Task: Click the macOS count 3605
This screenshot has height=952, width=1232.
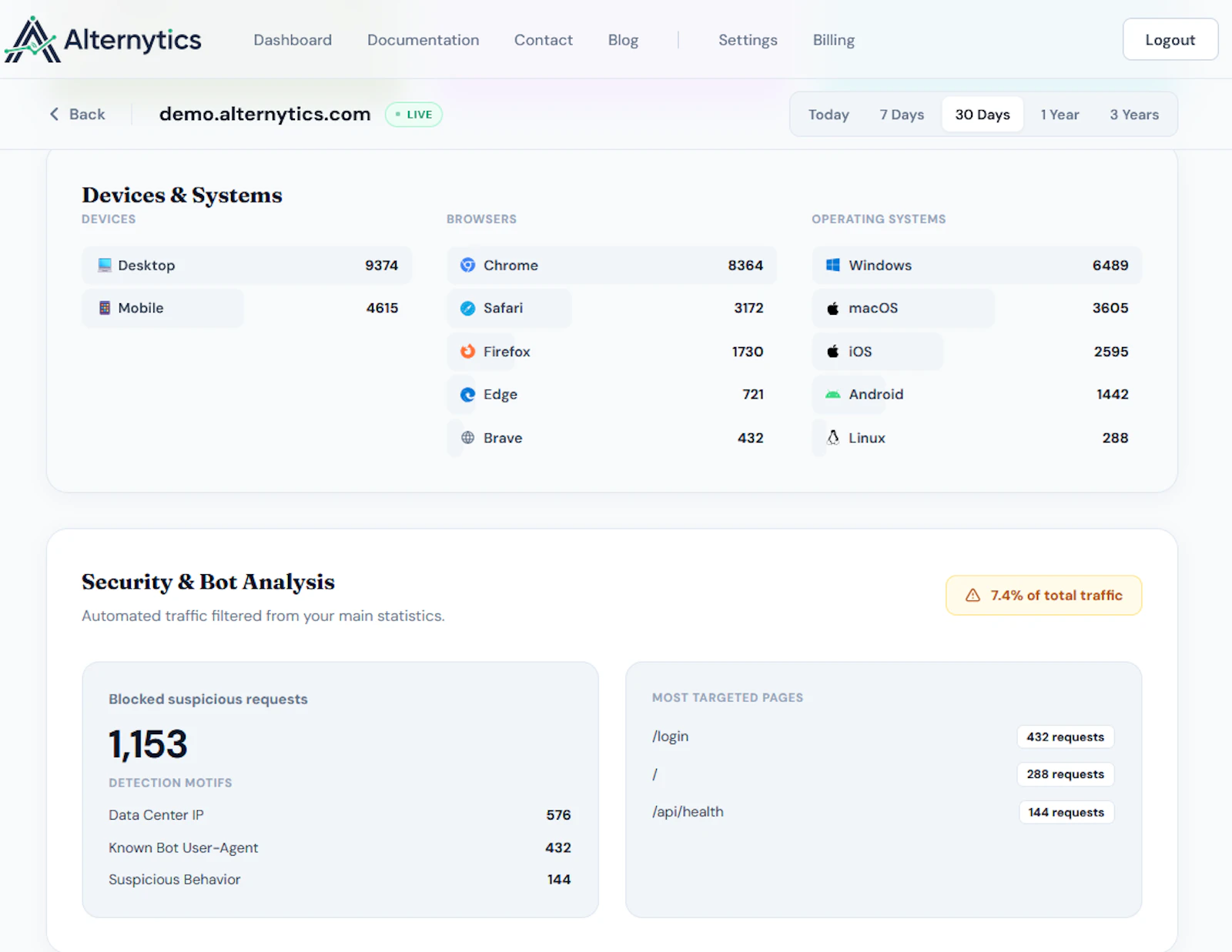Action: (x=1110, y=308)
